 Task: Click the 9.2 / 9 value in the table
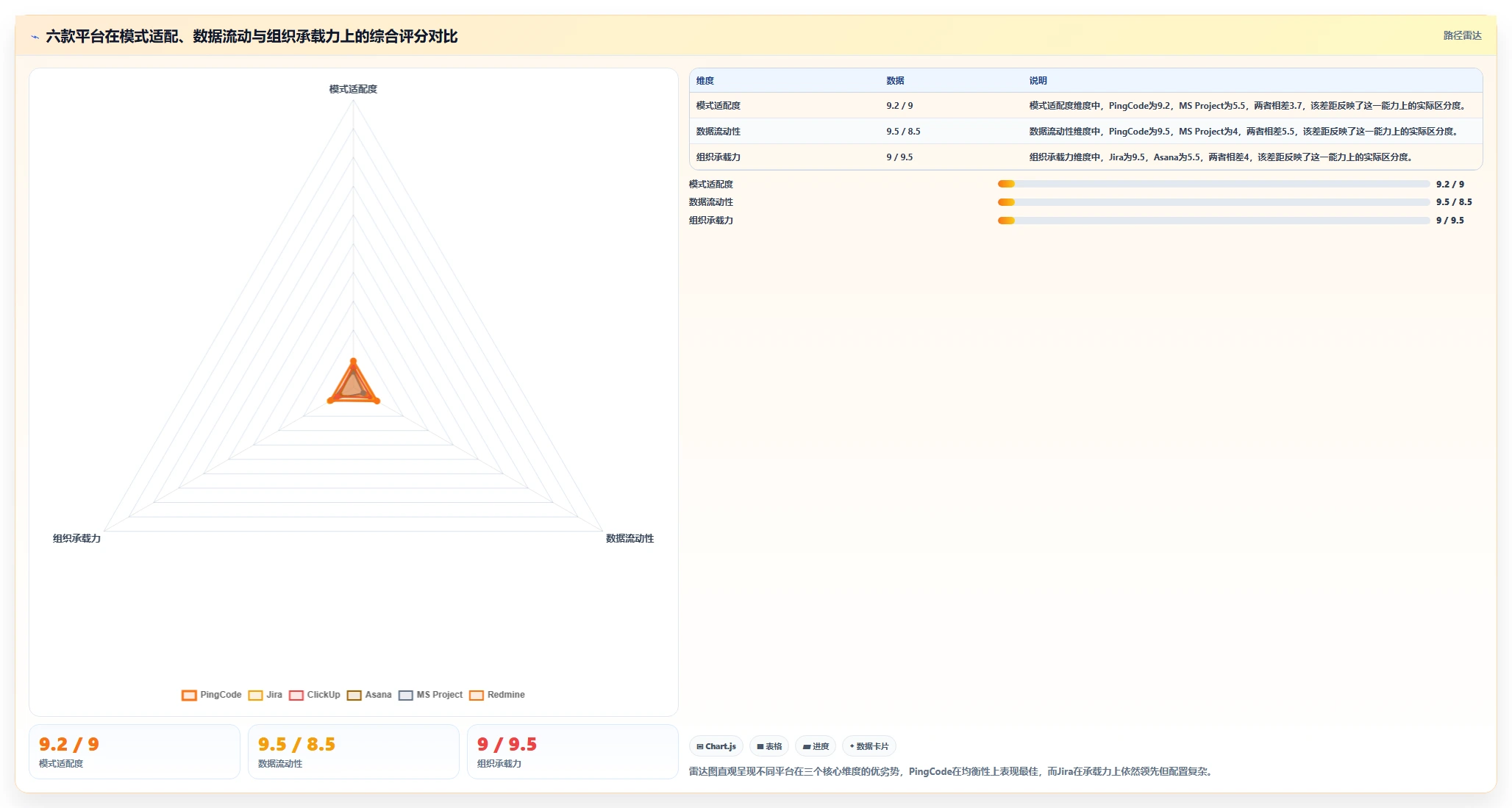pos(899,106)
